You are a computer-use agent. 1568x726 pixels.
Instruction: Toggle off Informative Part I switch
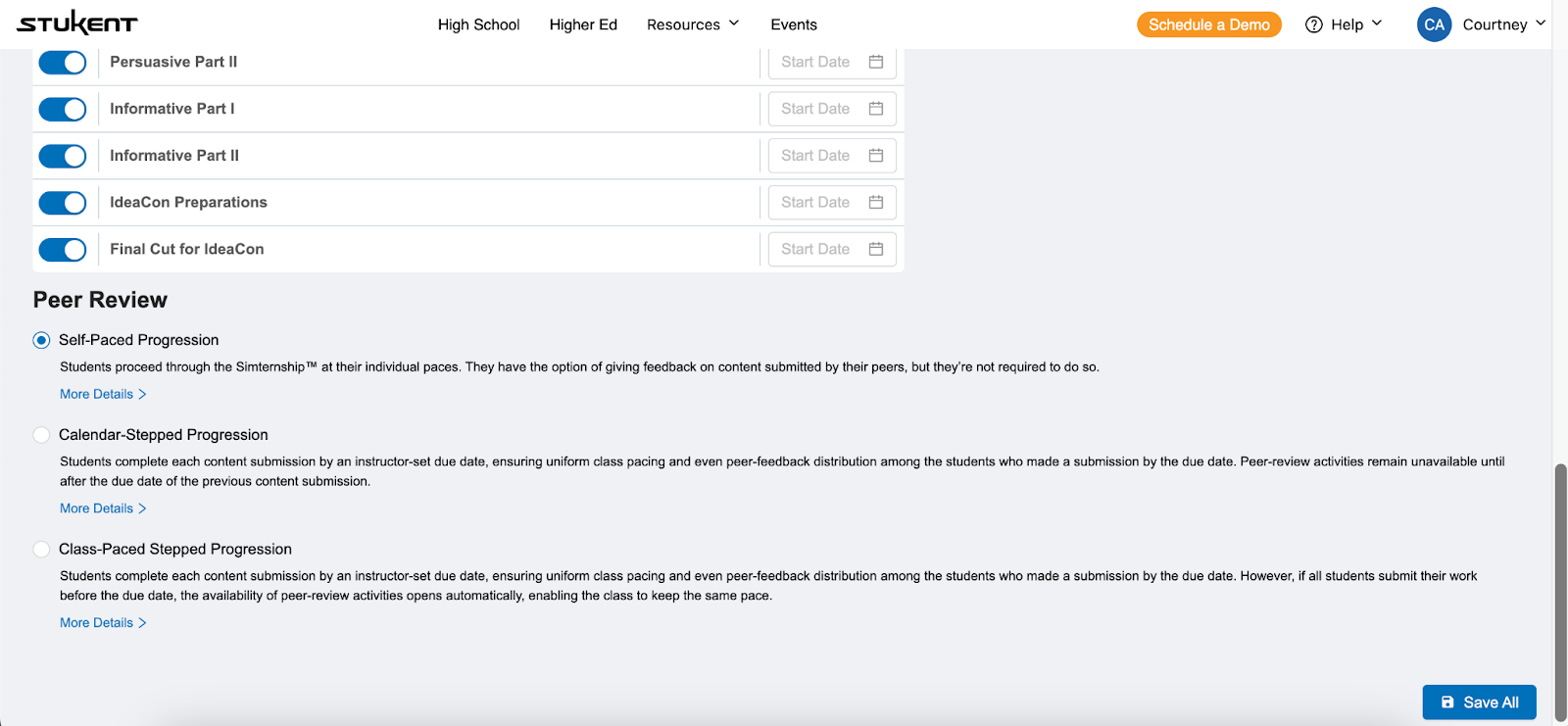(63, 109)
